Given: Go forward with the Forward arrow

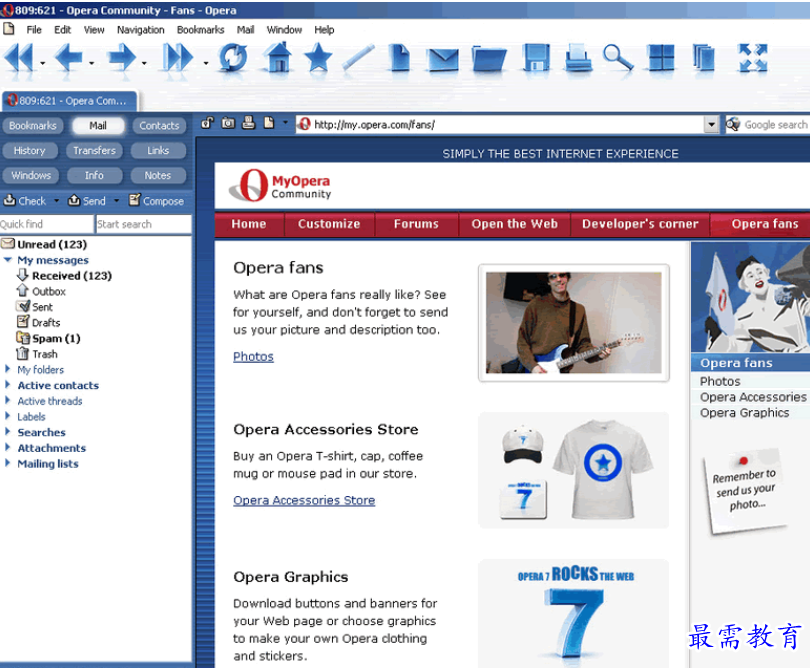Looking at the screenshot, I should click(122, 57).
